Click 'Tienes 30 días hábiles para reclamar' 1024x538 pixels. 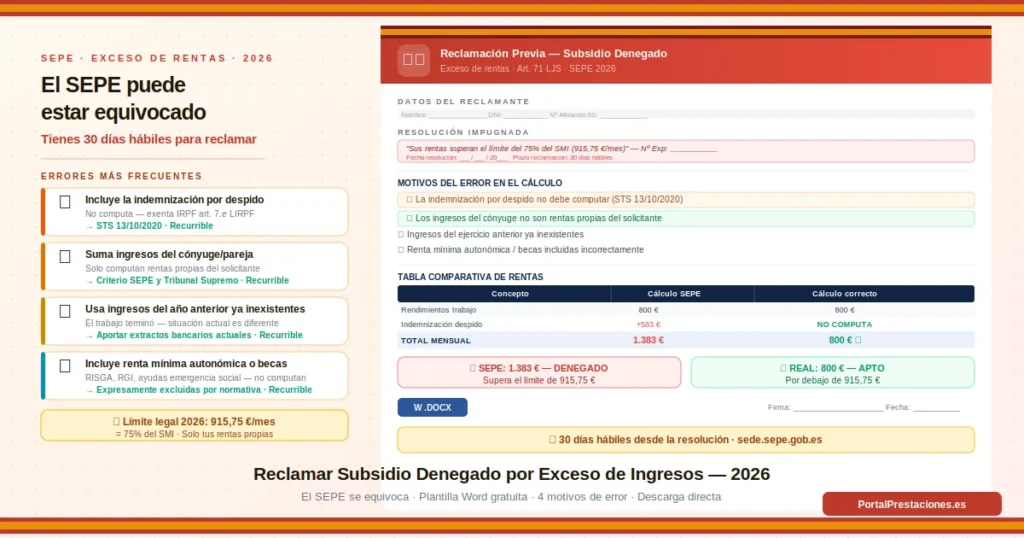[148, 139]
